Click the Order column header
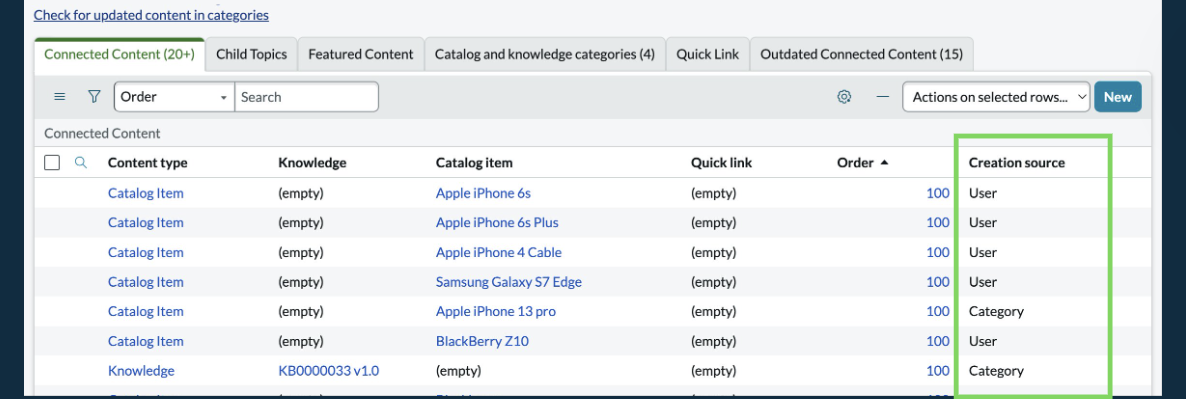Screen dimensions: 1190x399 pos(854,162)
